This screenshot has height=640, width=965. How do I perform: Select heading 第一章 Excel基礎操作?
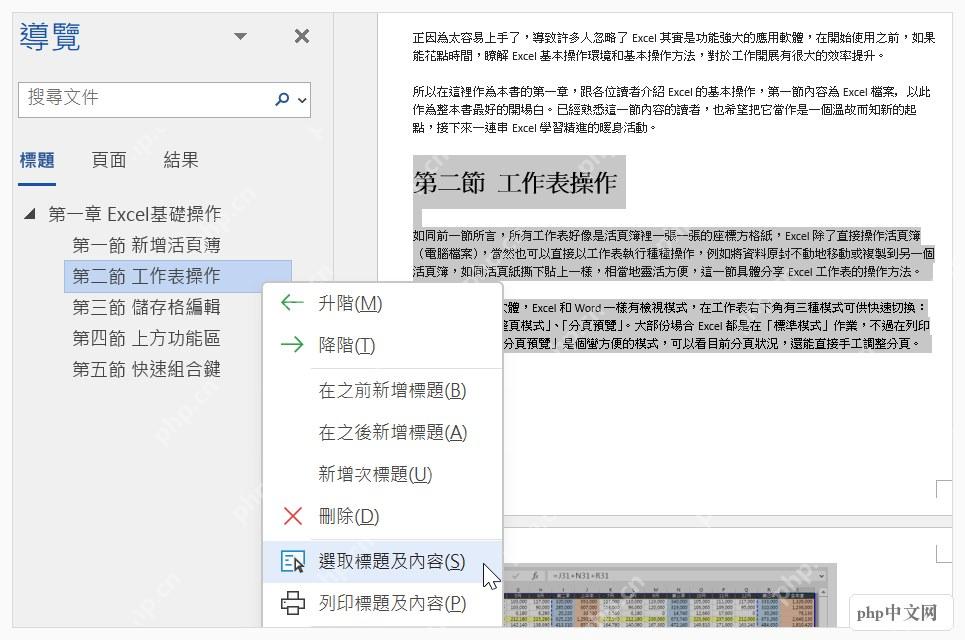(x=135, y=214)
